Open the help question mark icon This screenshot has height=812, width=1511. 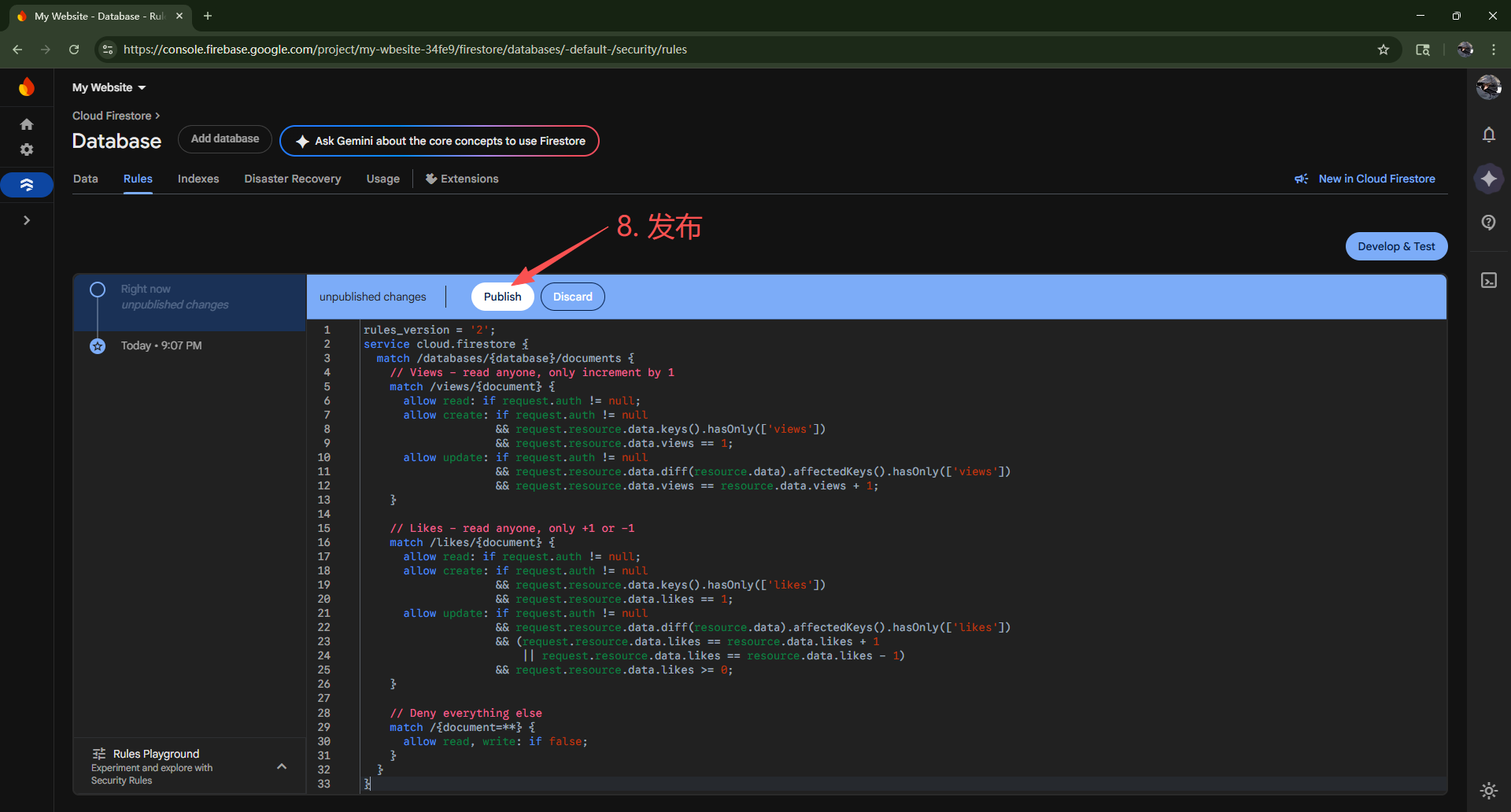(1488, 222)
